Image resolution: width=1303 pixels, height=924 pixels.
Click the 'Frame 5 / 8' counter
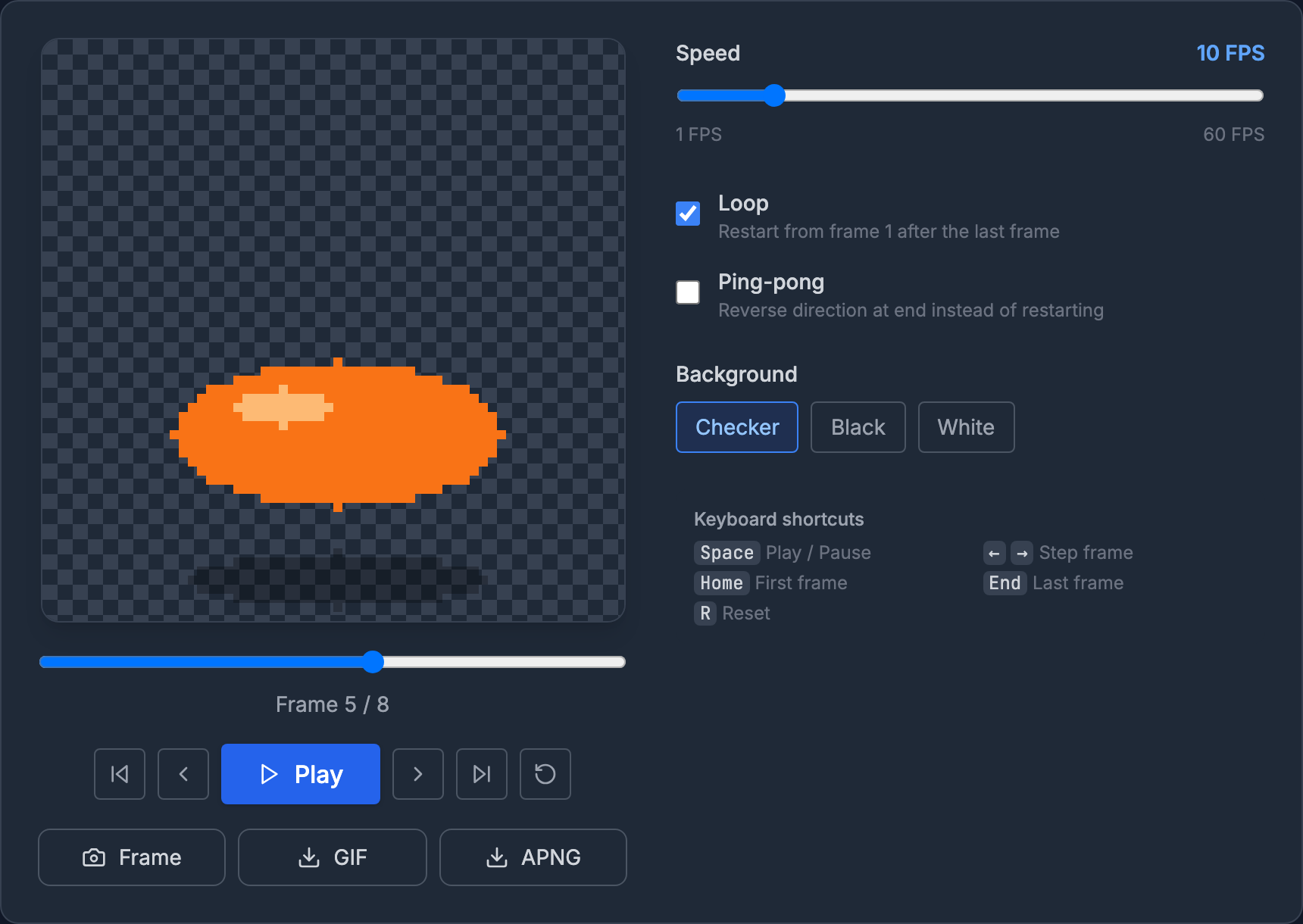pos(333,704)
